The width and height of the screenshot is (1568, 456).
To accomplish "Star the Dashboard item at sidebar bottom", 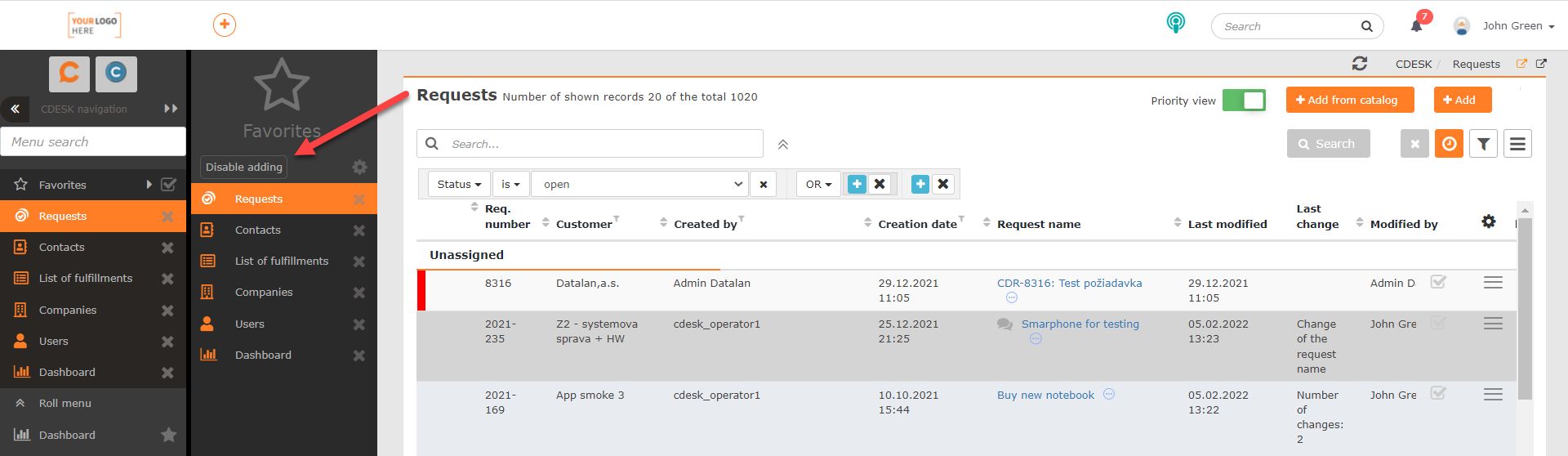I will (168, 435).
